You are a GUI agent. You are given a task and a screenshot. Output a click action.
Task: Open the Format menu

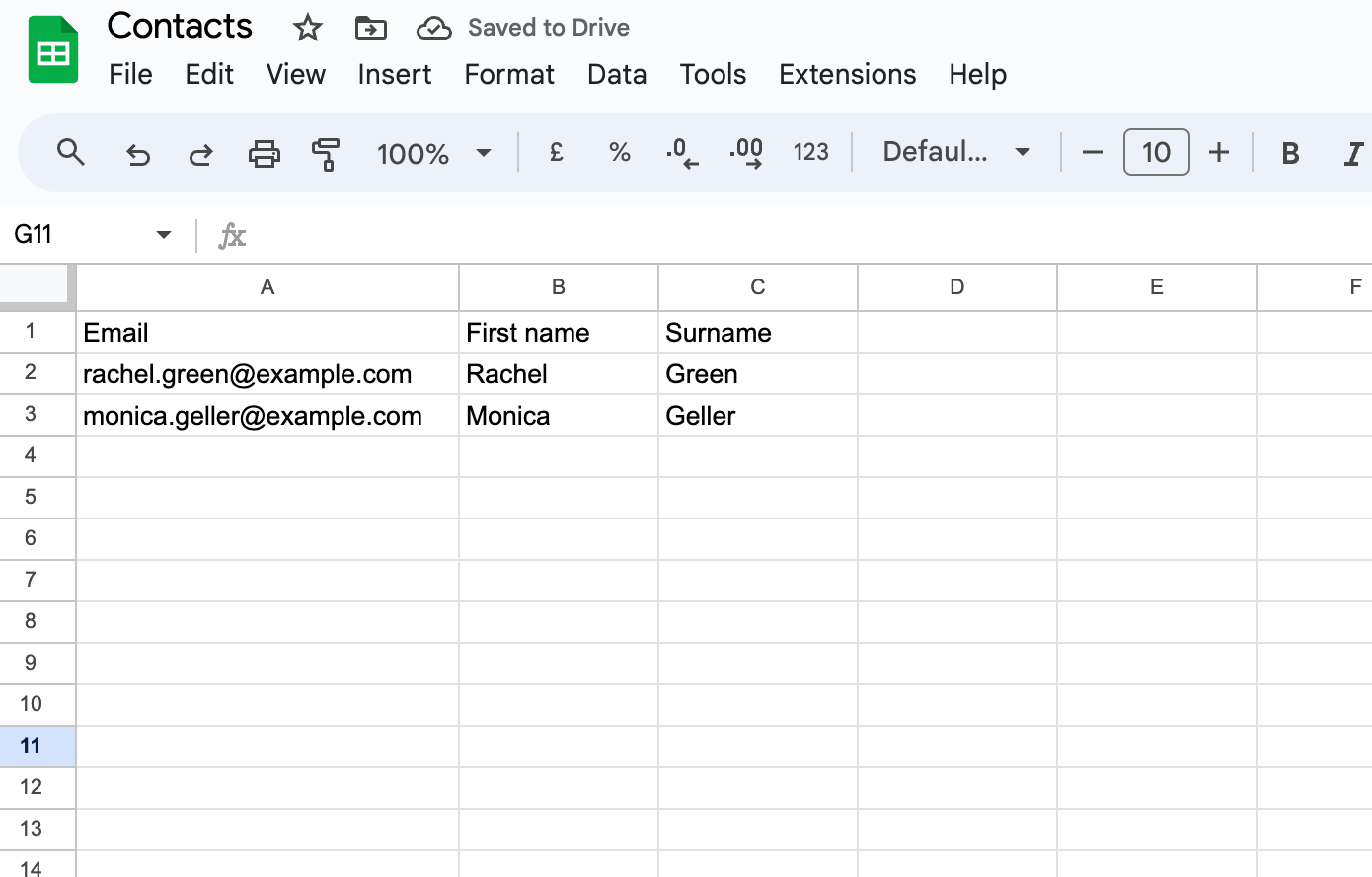point(509,74)
